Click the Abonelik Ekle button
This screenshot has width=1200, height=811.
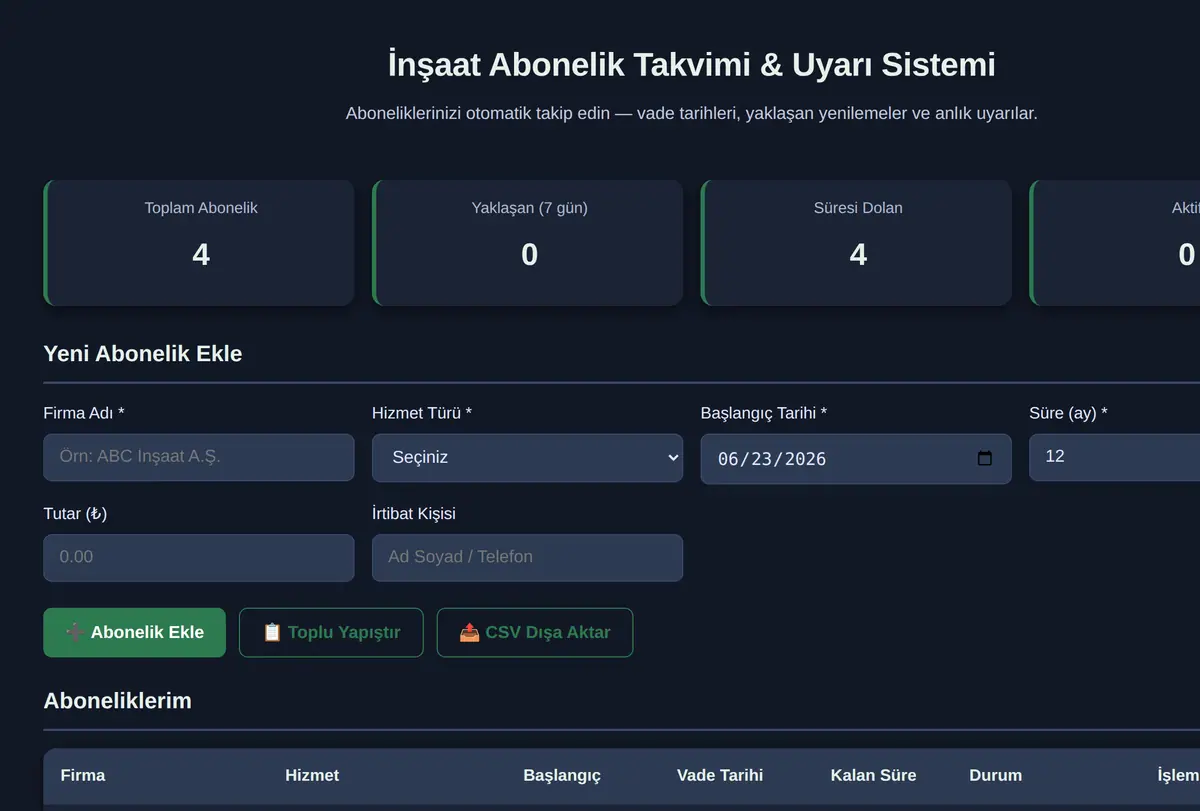[x=135, y=632]
